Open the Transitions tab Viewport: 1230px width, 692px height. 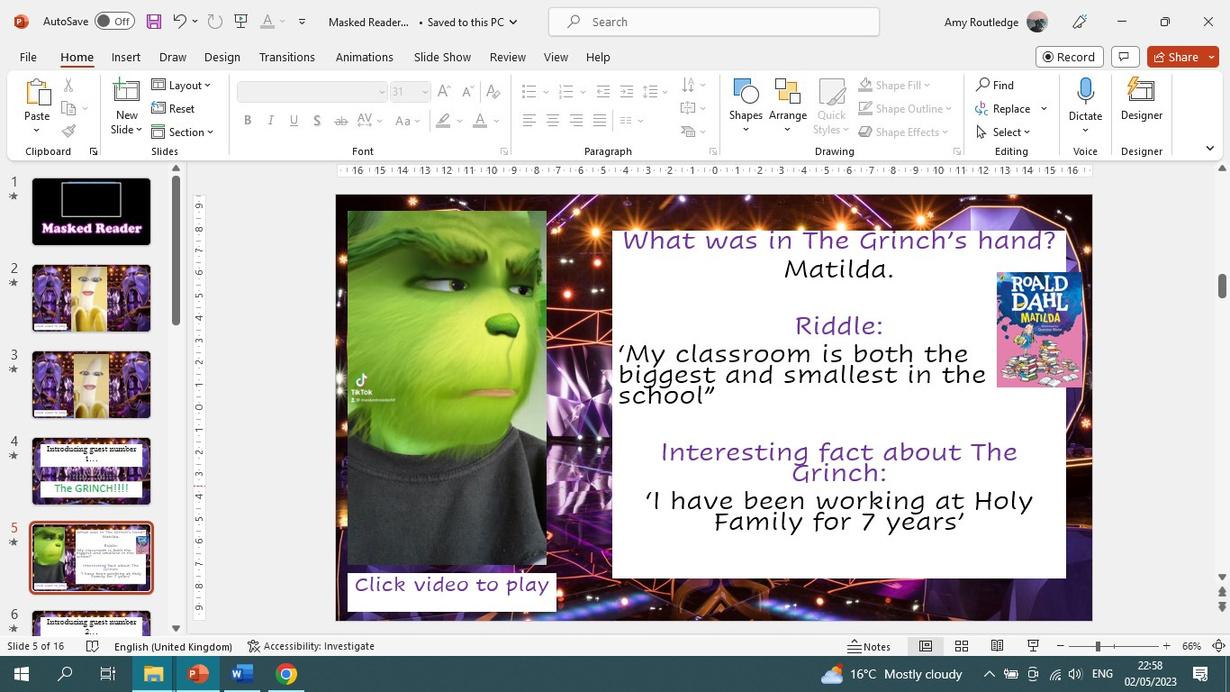pos(287,57)
